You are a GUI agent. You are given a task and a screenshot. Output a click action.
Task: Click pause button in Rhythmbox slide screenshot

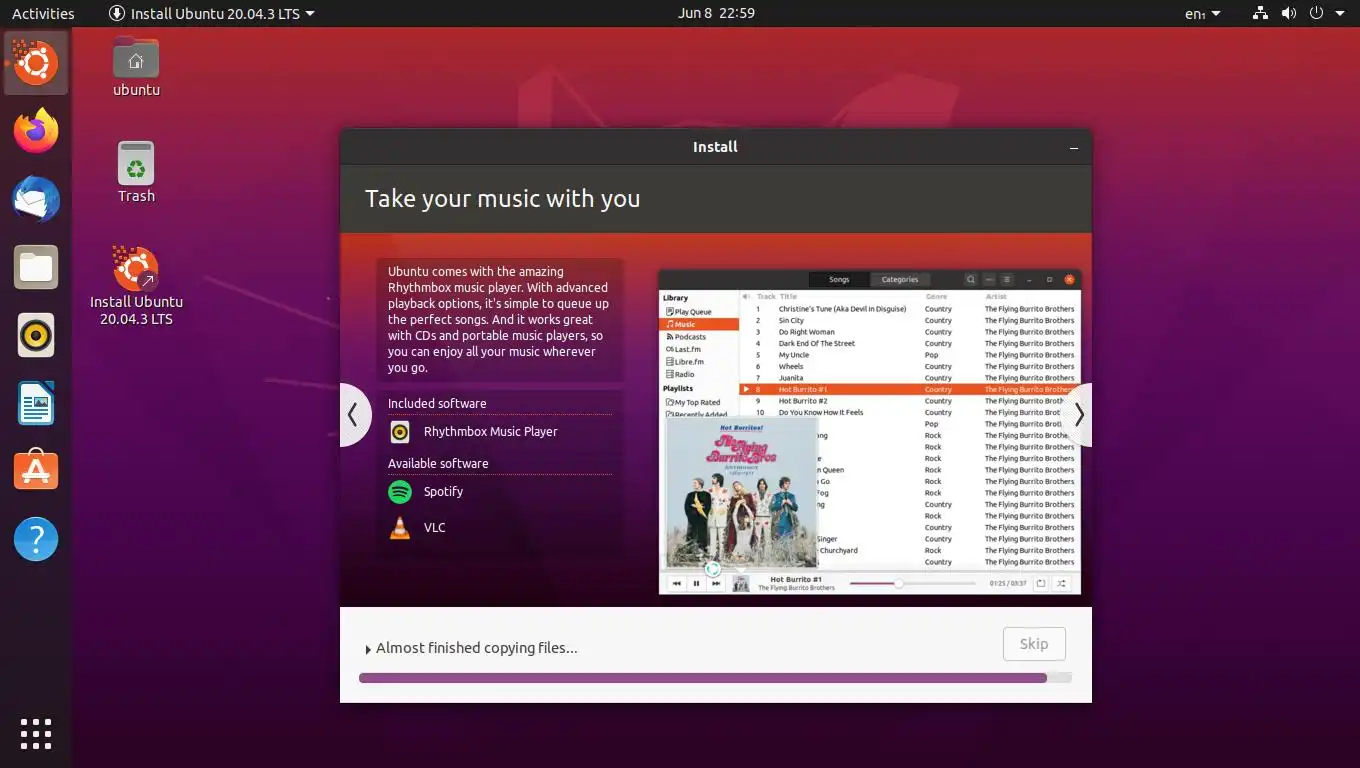[x=696, y=583]
